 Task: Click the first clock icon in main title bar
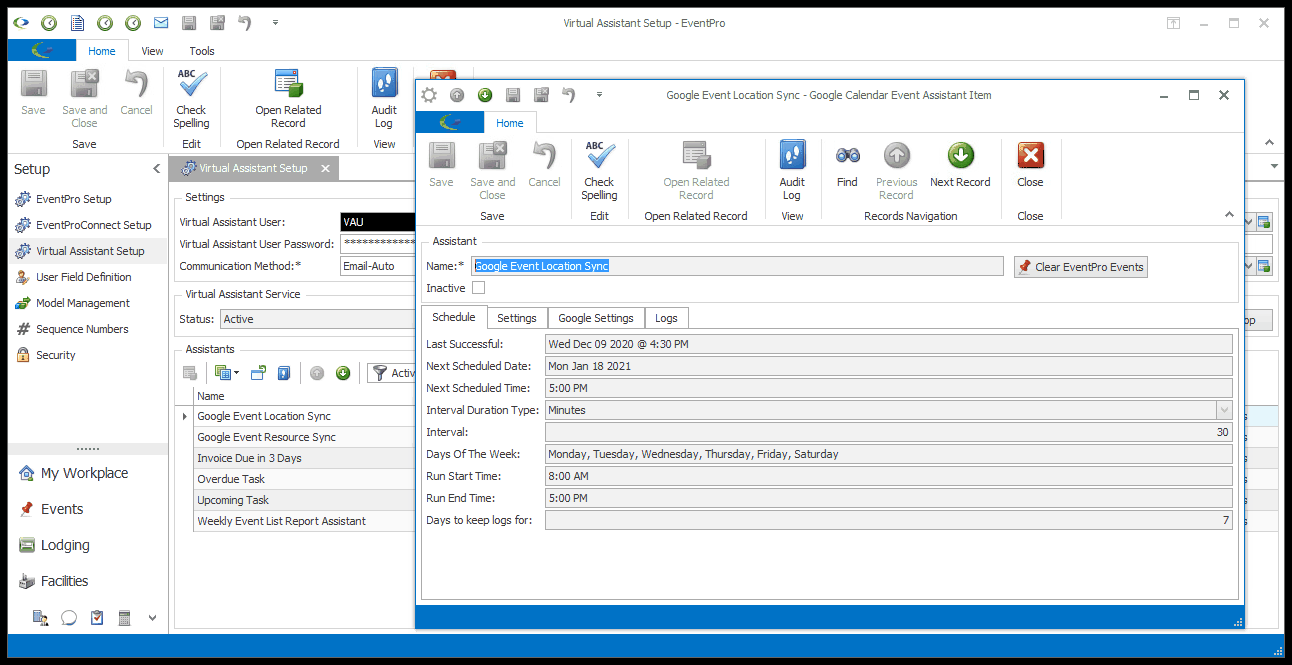[x=48, y=22]
